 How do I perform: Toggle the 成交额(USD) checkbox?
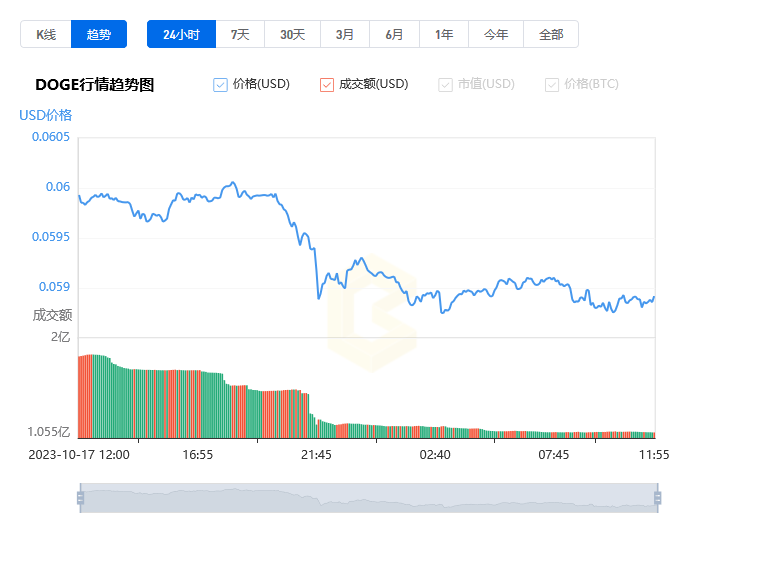click(x=327, y=85)
